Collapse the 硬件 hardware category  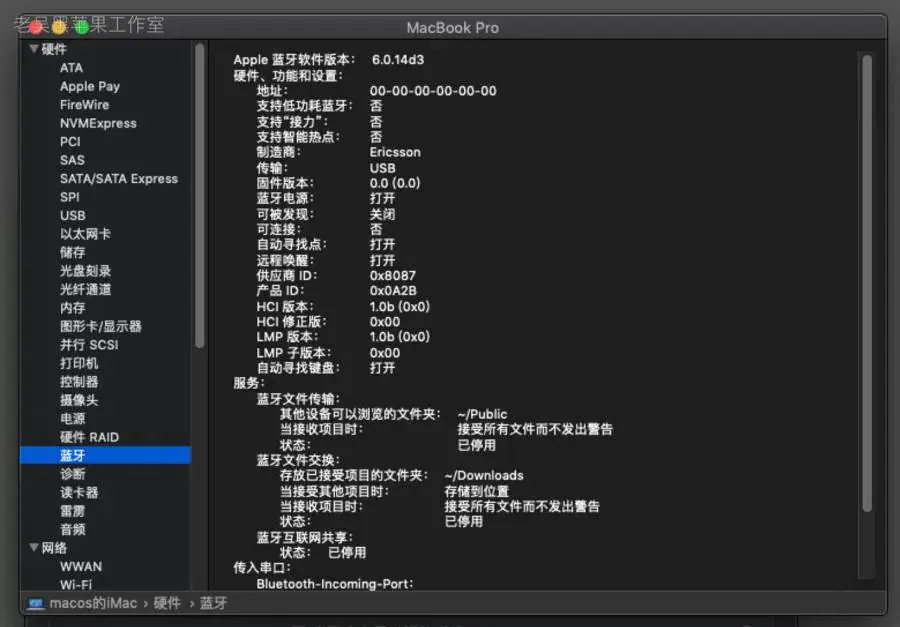pyautogui.click(x=34, y=49)
